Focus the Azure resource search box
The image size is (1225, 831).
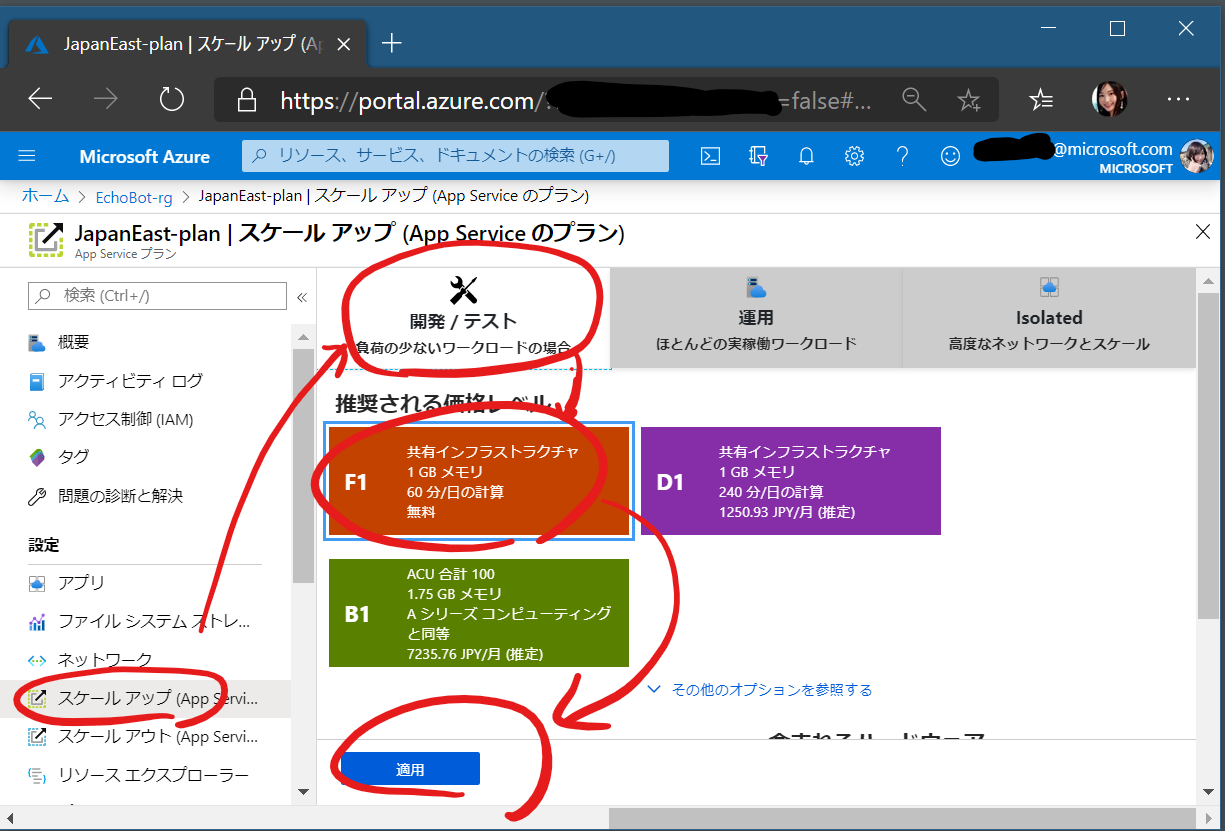[x=455, y=156]
